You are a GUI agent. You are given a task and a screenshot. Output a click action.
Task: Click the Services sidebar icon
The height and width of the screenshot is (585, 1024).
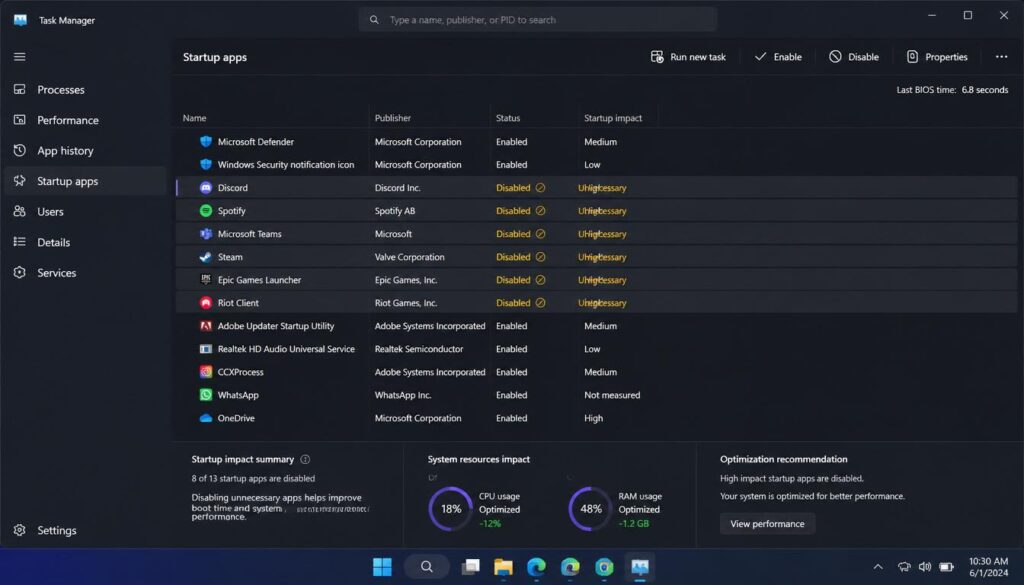[x=20, y=272]
